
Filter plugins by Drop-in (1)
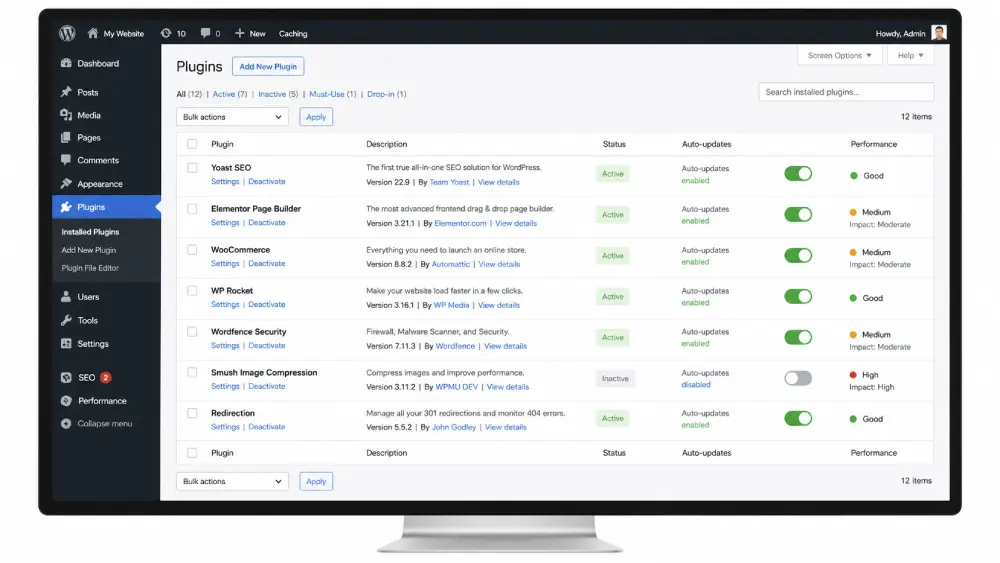point(386,94)
